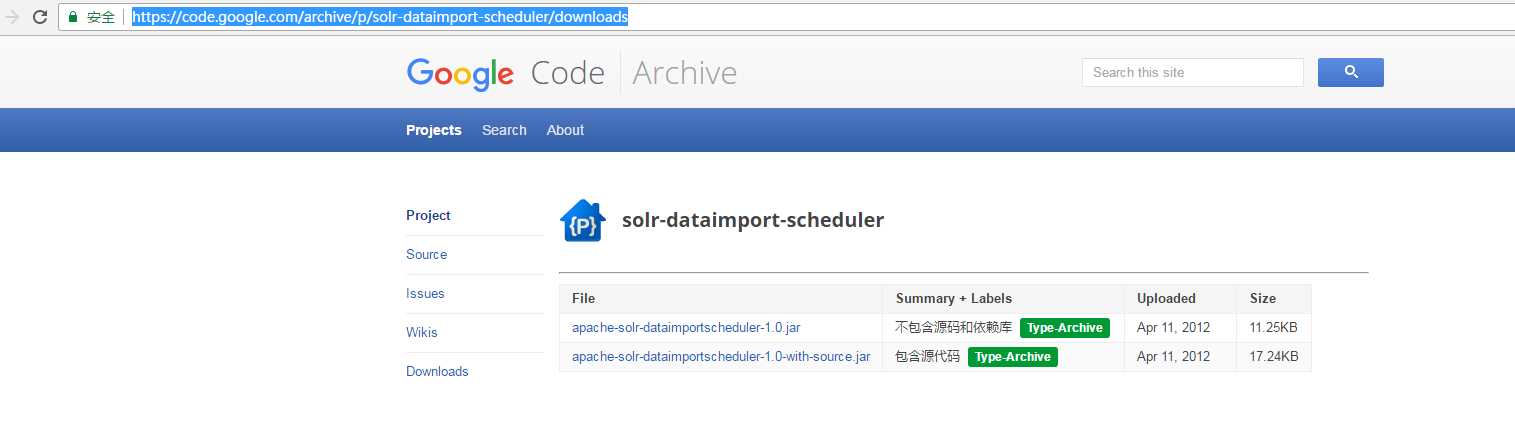Click into Search this site field
The width and height of the screenshot is (1515, 421).
pos(1192,72)
